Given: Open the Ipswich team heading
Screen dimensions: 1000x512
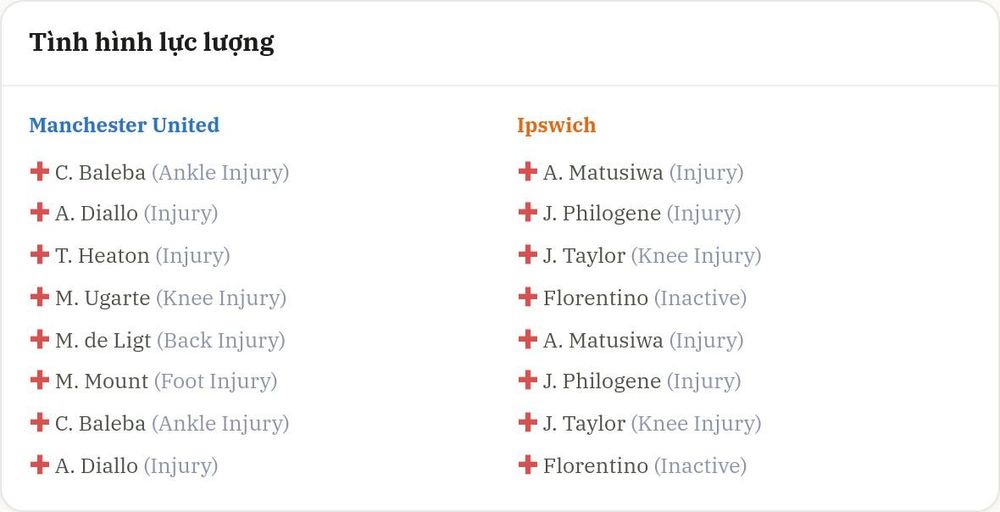Looking at the screenshot, I should pos(556,126).
